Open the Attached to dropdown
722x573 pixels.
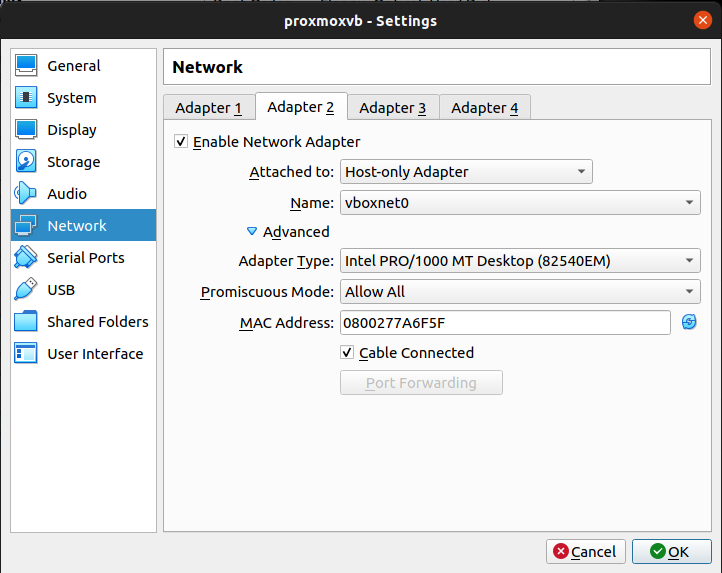pos(466,172)
